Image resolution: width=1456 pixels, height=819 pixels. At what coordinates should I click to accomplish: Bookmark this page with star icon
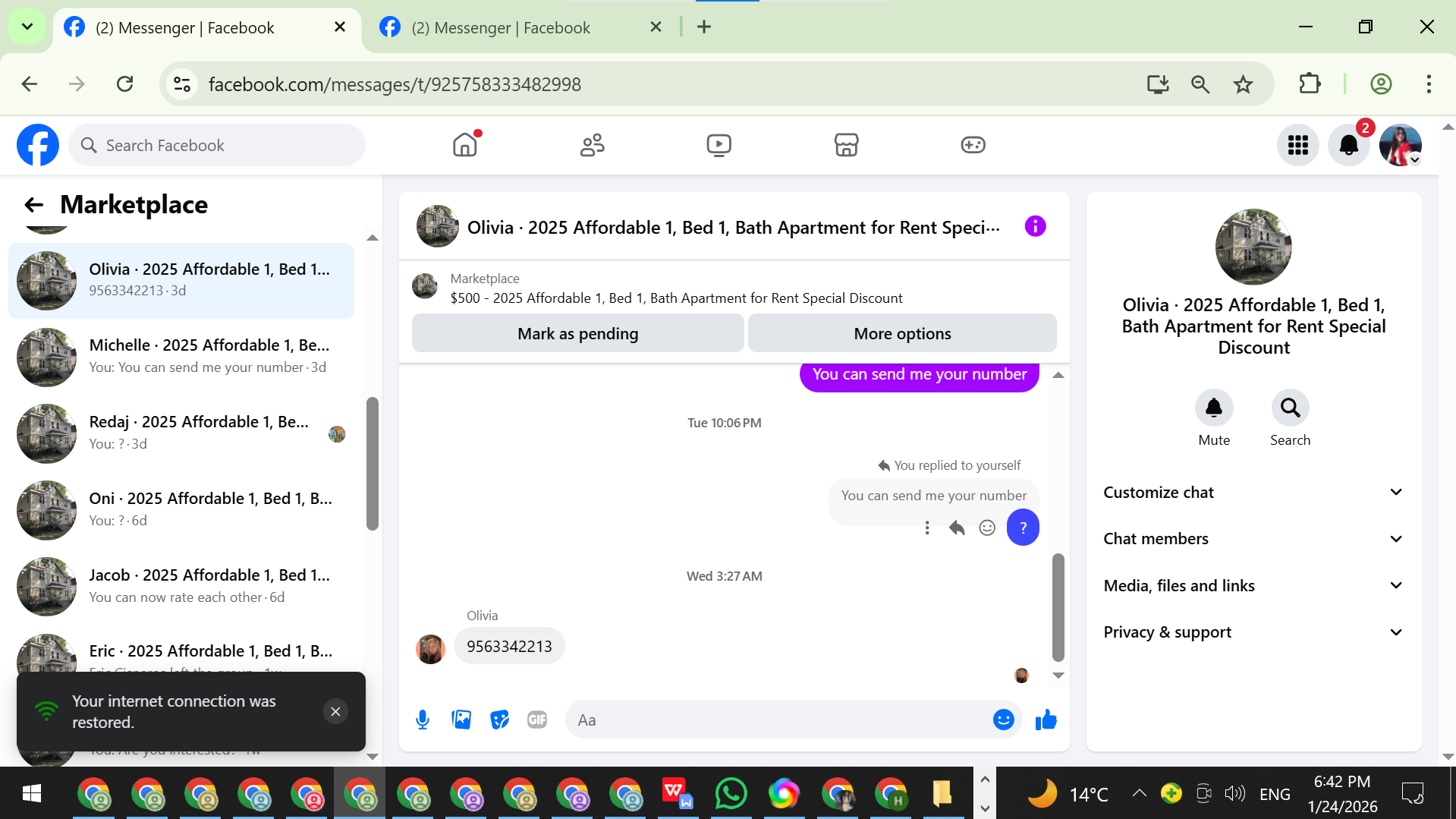1243,84
